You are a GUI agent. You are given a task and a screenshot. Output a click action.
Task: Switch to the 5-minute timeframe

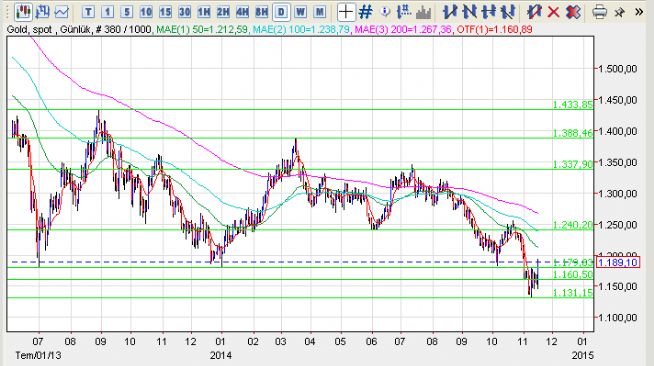(127, 12)
